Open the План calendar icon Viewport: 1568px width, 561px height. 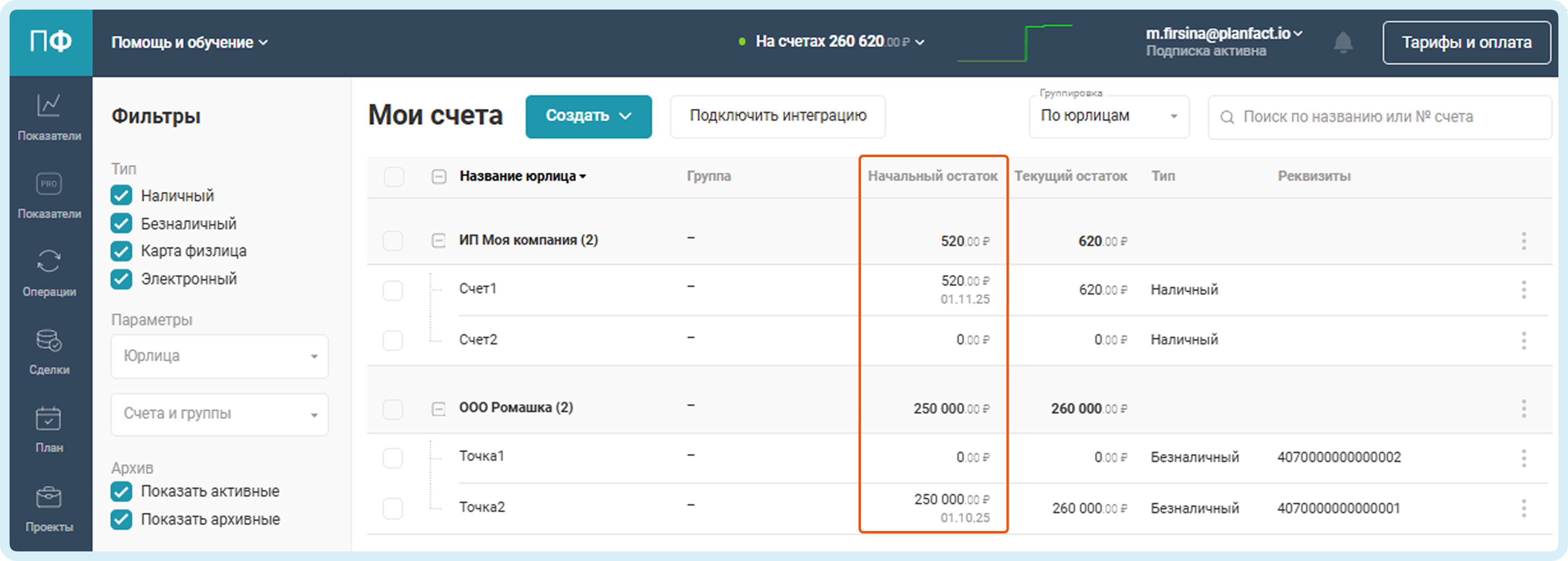tap(49, 420)
